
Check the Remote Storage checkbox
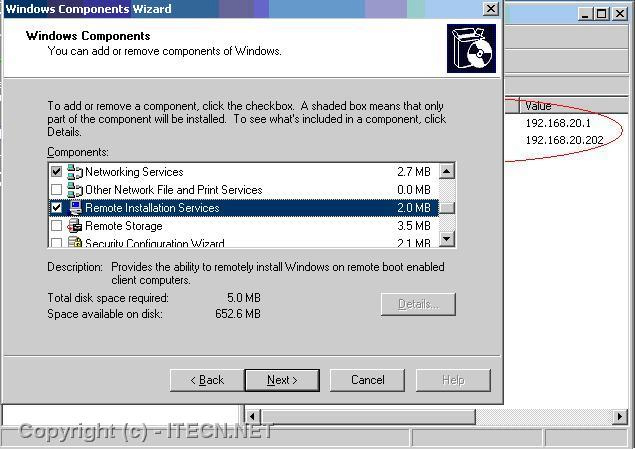tap(57, 226)
